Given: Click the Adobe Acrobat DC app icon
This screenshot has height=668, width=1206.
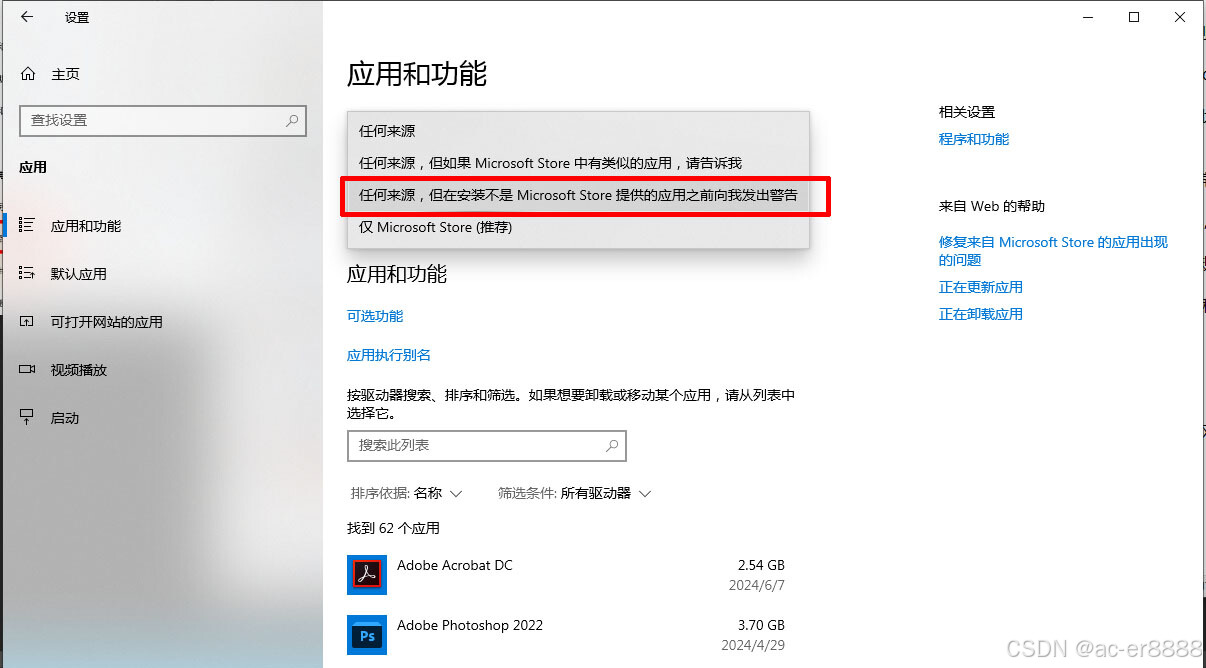Looking at the screenshot, I should (367, 575).
